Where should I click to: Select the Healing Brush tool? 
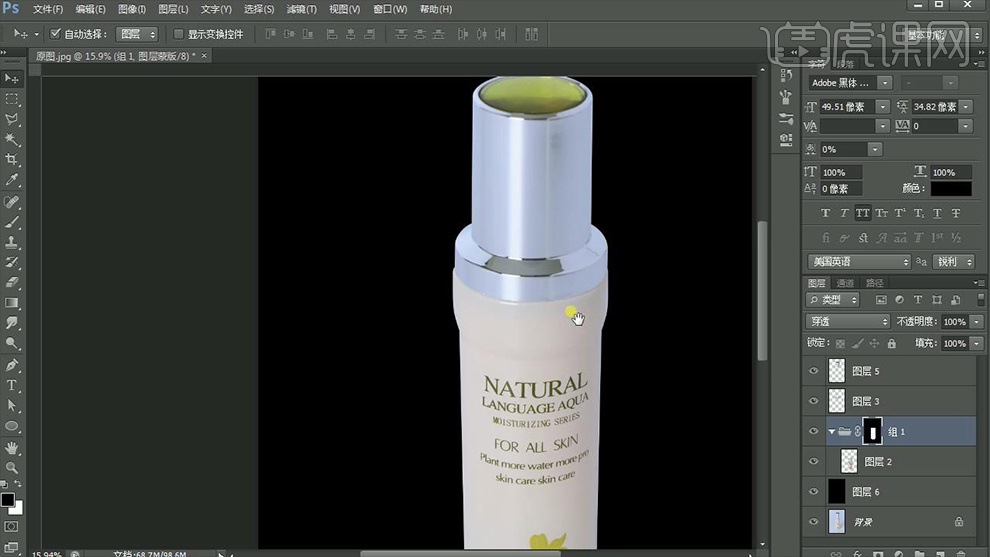tap(11, 202)
